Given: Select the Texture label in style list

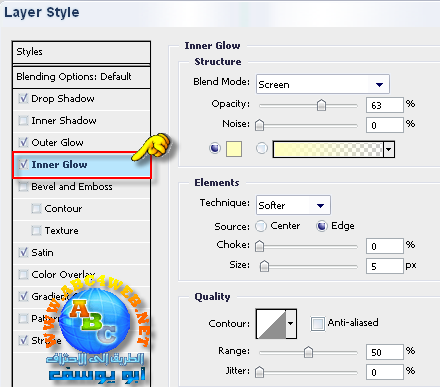Looking at the screenshot, I should click(62, 231).
